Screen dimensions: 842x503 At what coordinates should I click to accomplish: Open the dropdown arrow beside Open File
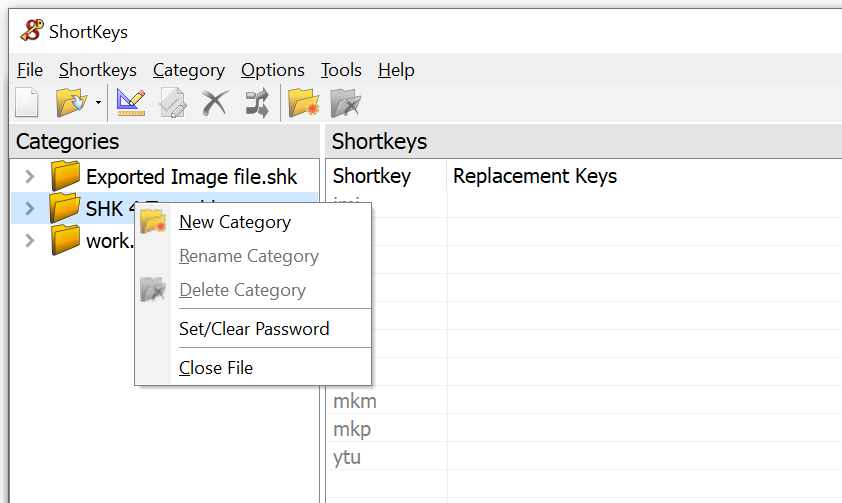[98, 103]
